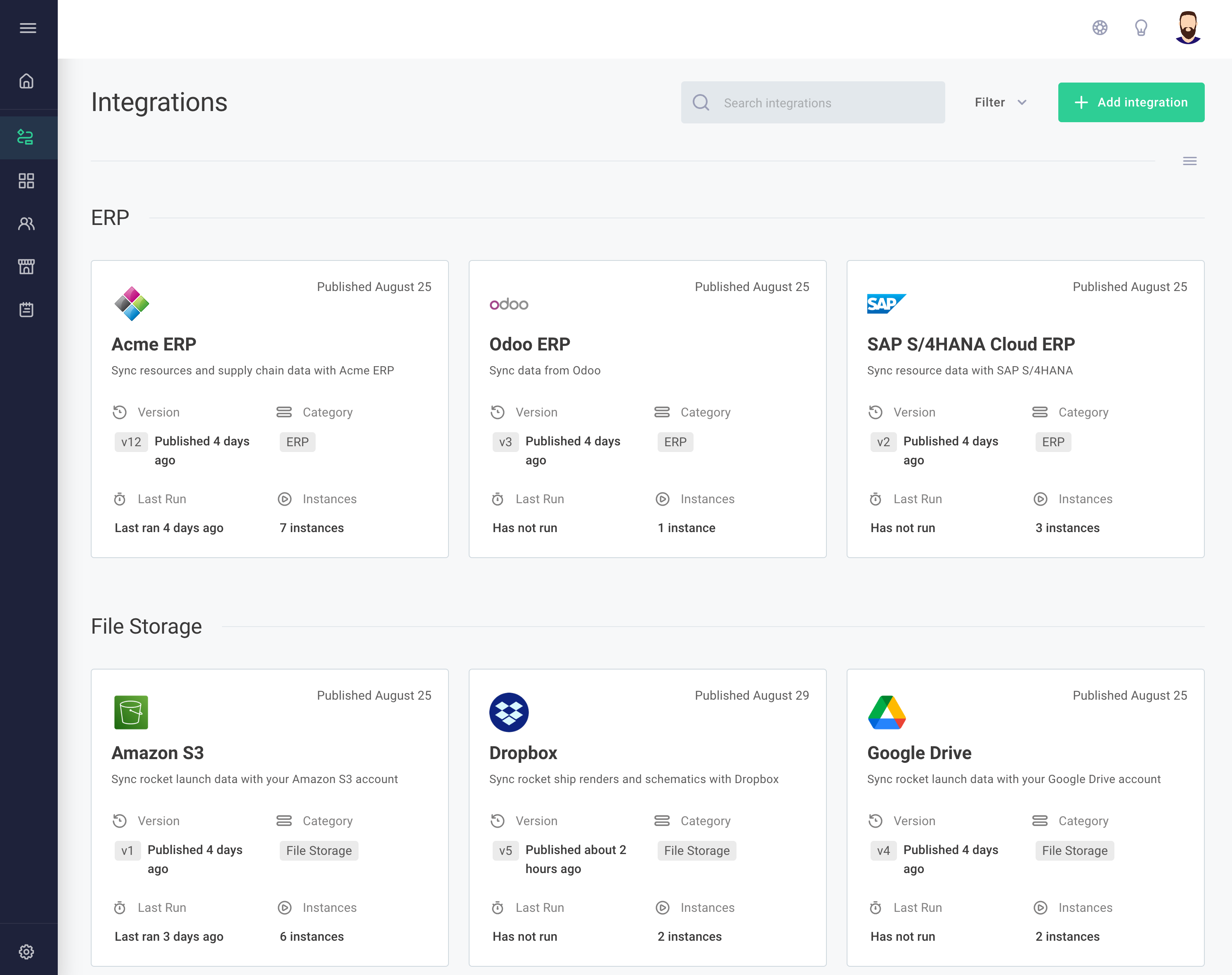Click the Add integration button
The width and height of the screenshot is (1232, 975).
[x=1131, y=102]
